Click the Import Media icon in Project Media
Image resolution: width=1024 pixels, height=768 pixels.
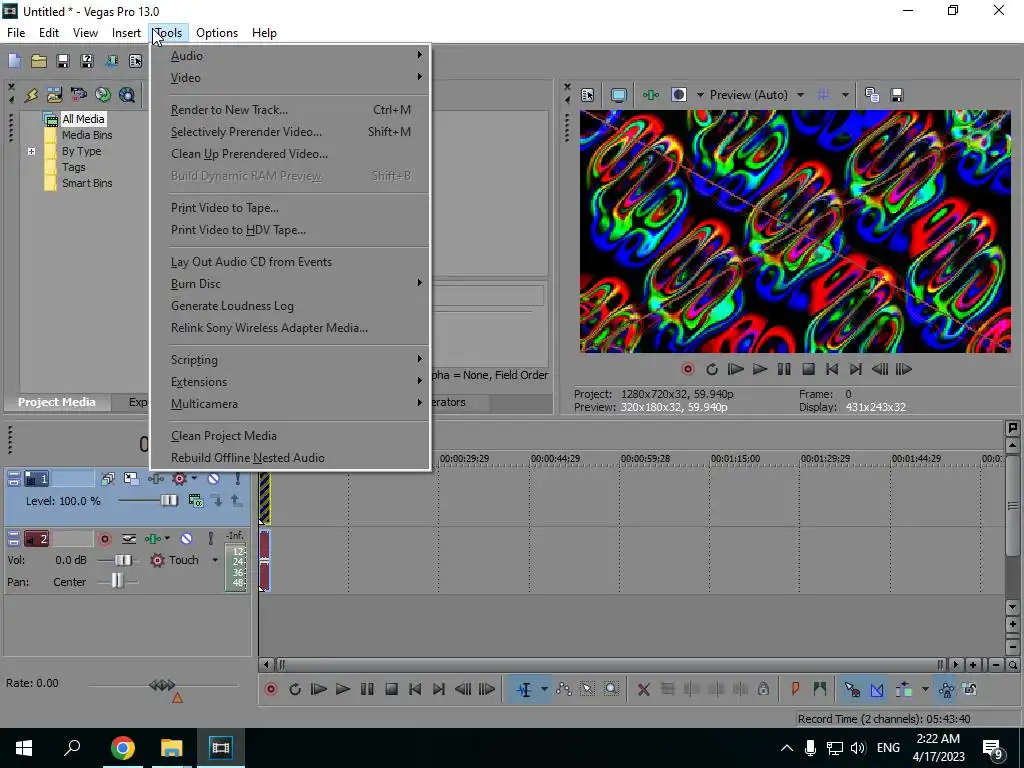coord(54,95)
